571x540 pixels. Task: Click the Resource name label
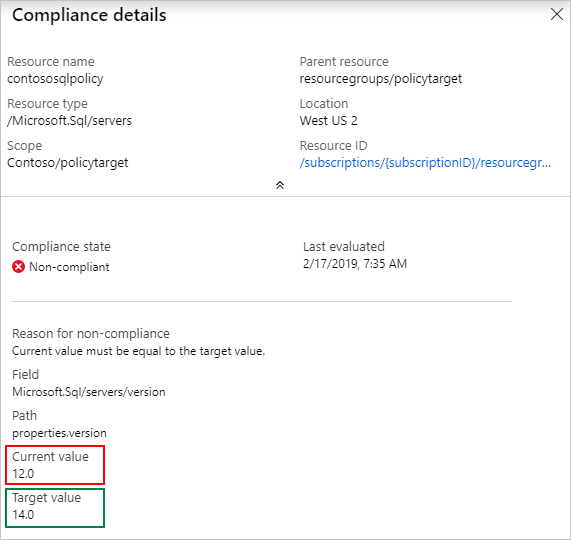(51, 62)
